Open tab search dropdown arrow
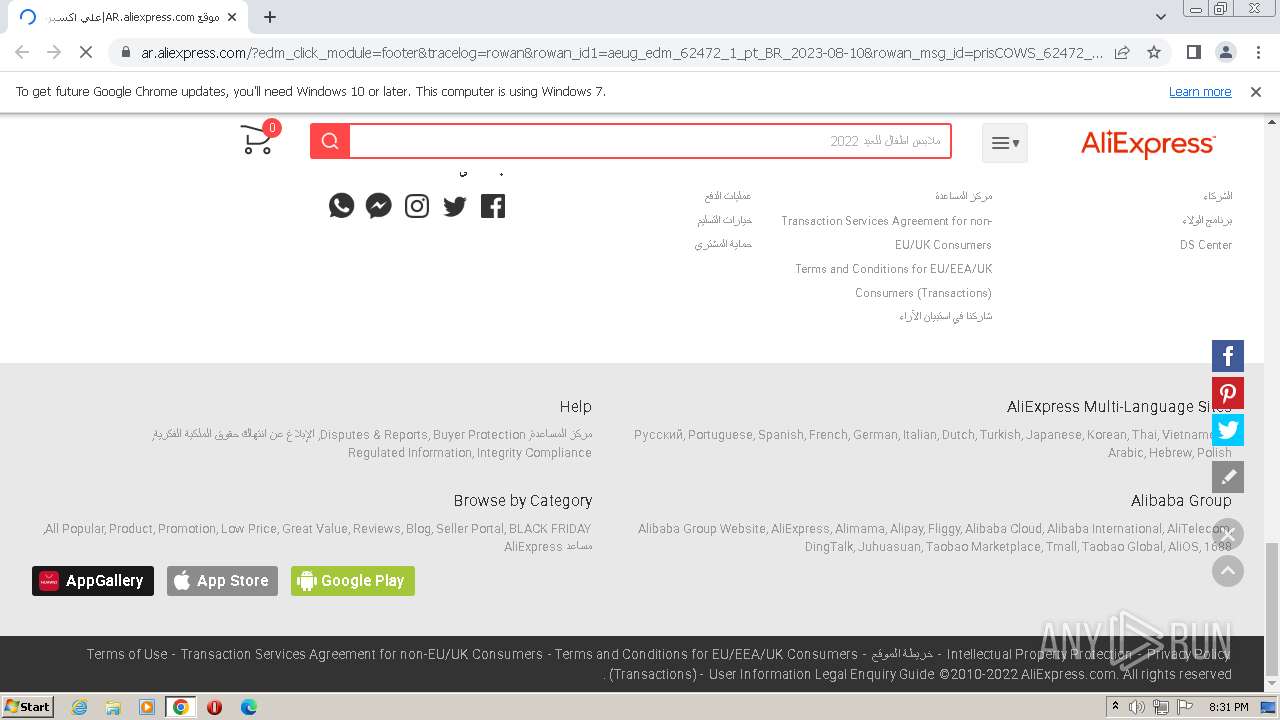 (1161, 17)
